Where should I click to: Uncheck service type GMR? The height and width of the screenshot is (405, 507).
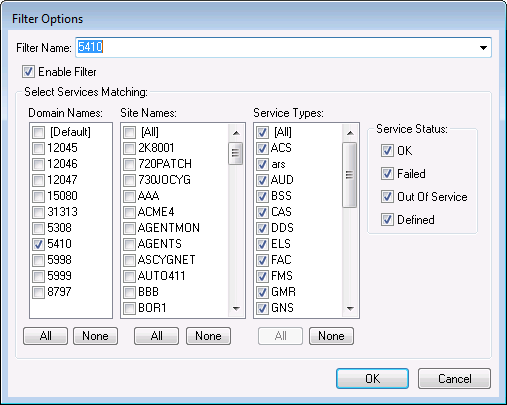coord(262,292)
